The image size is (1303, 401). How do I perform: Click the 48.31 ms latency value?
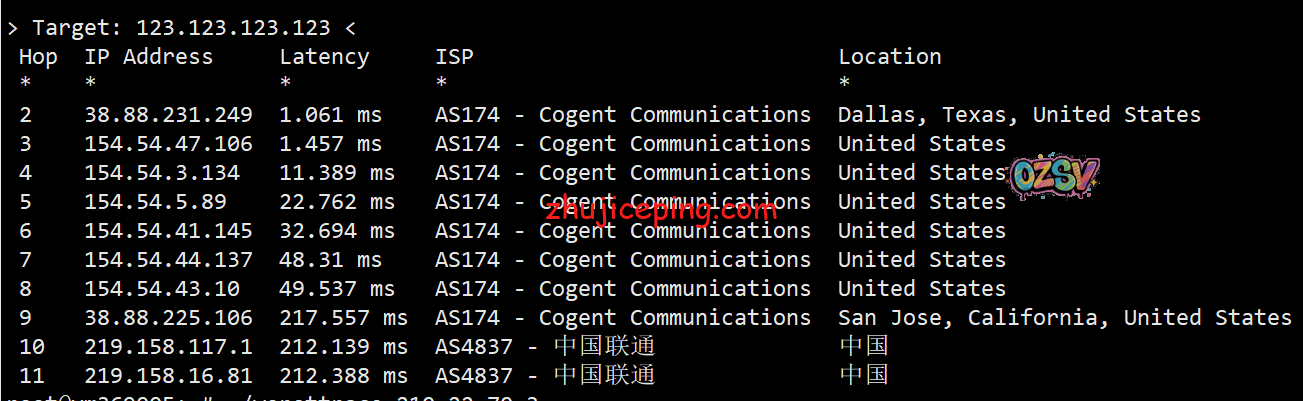pyautogui.click(x=330, y=260)
